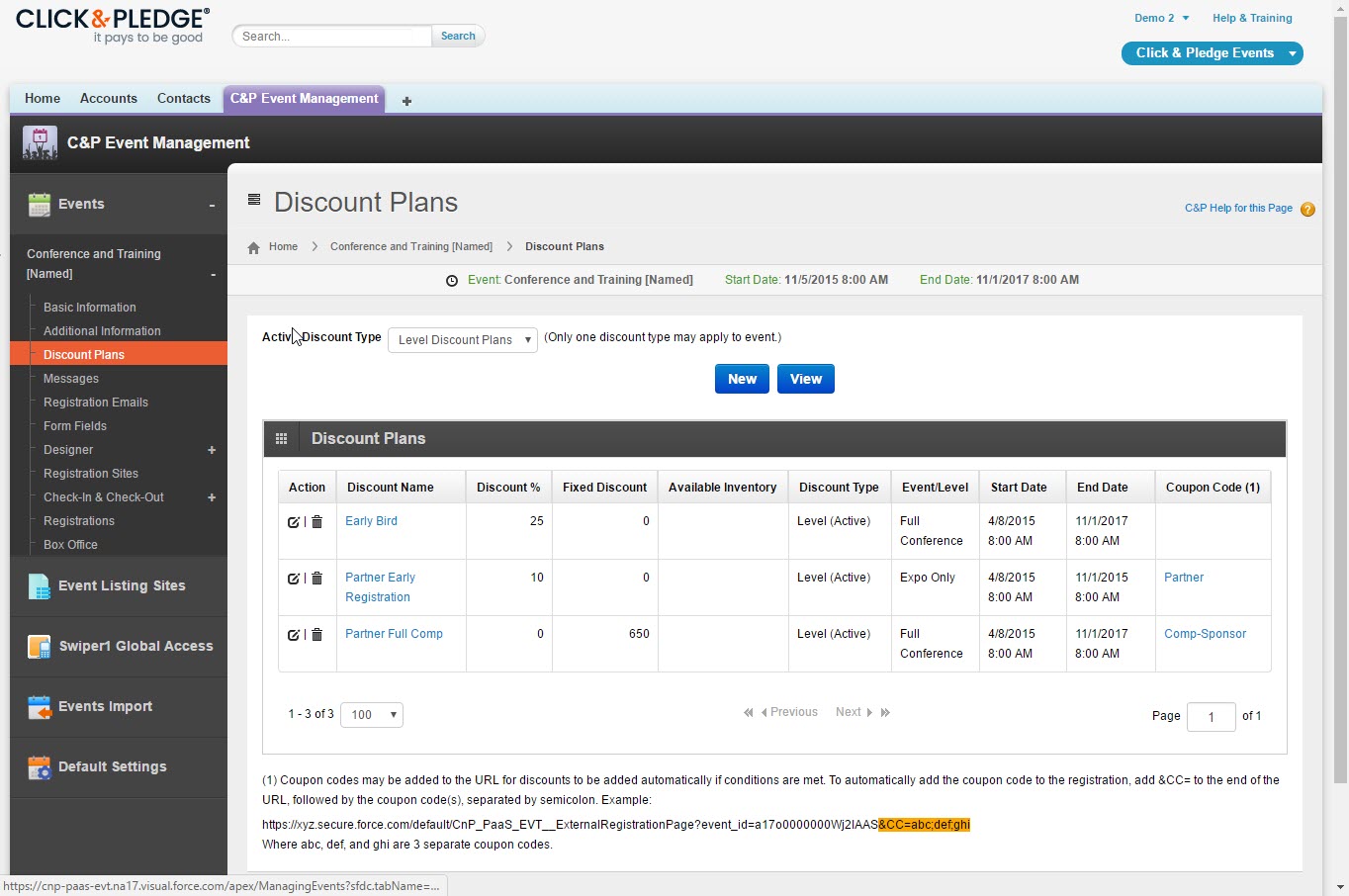The width and height of the screenshot is (1349, 896).
Task: Switch to the Contacts tab
Action: point(183,98)
